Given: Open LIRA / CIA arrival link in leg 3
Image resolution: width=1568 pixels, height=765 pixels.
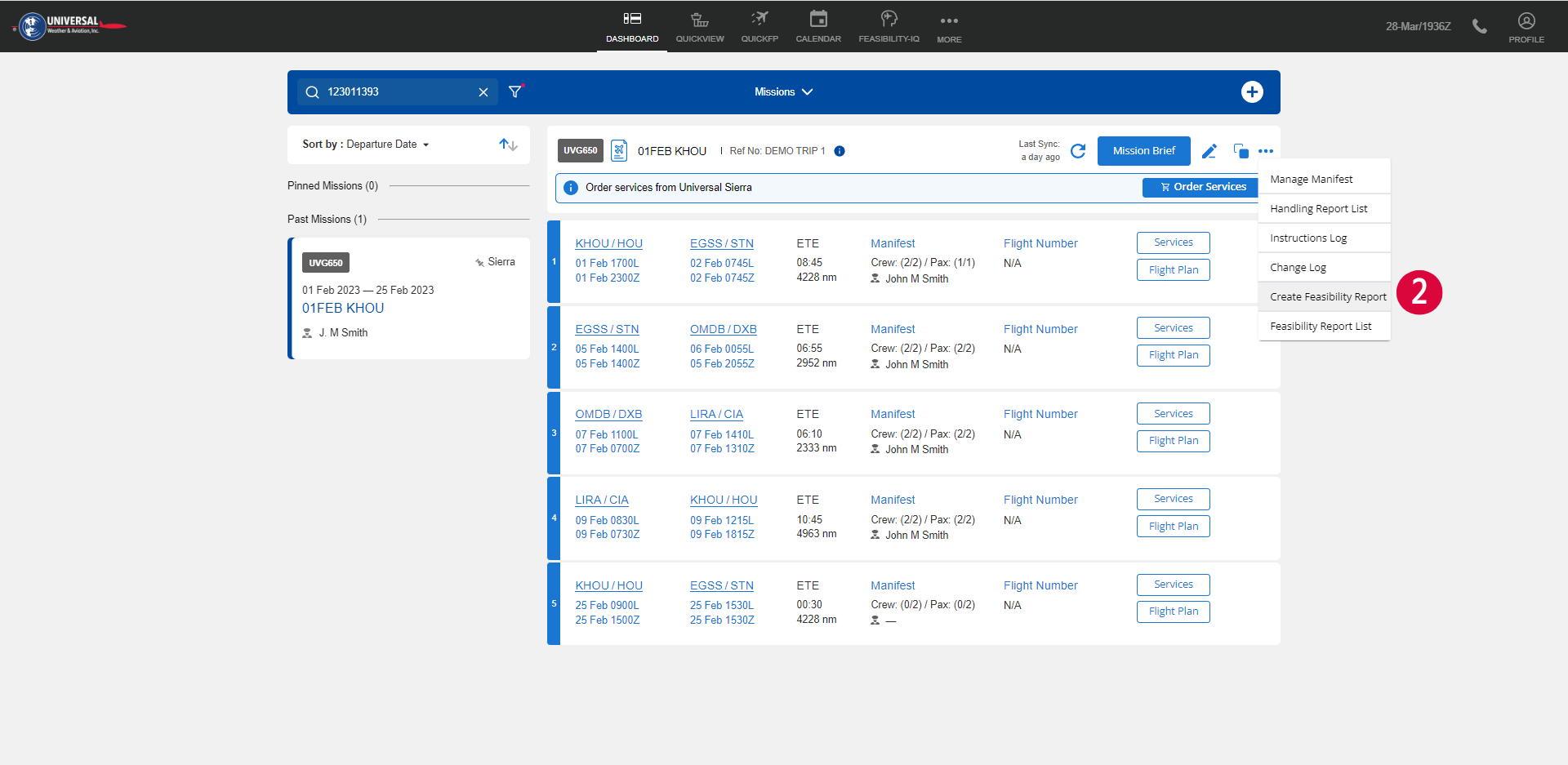Looking at the screenshot, I should pos(716,414).
